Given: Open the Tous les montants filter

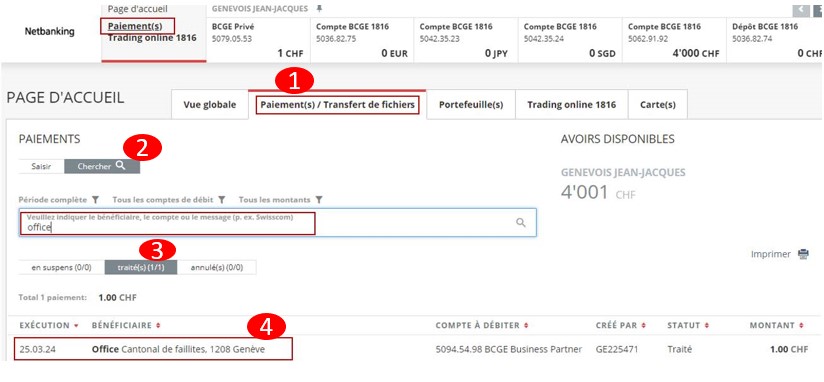Looking at the screenshot, I should click(x=281, y=200).
